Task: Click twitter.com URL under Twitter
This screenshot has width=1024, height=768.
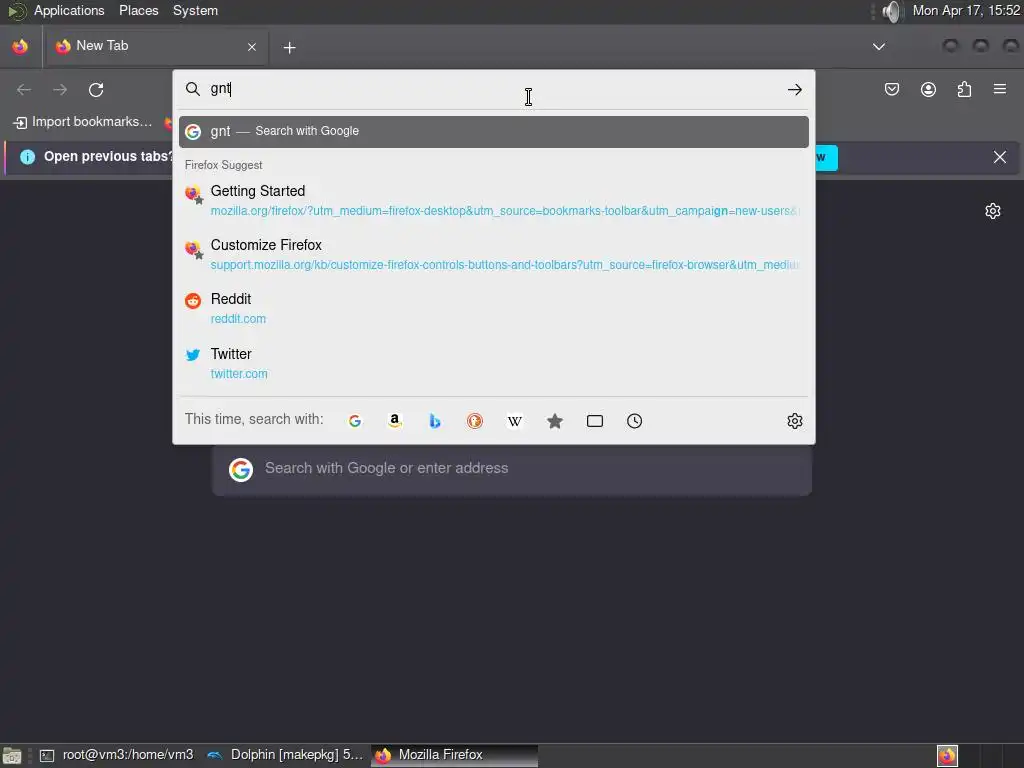Action: point(239,374)
